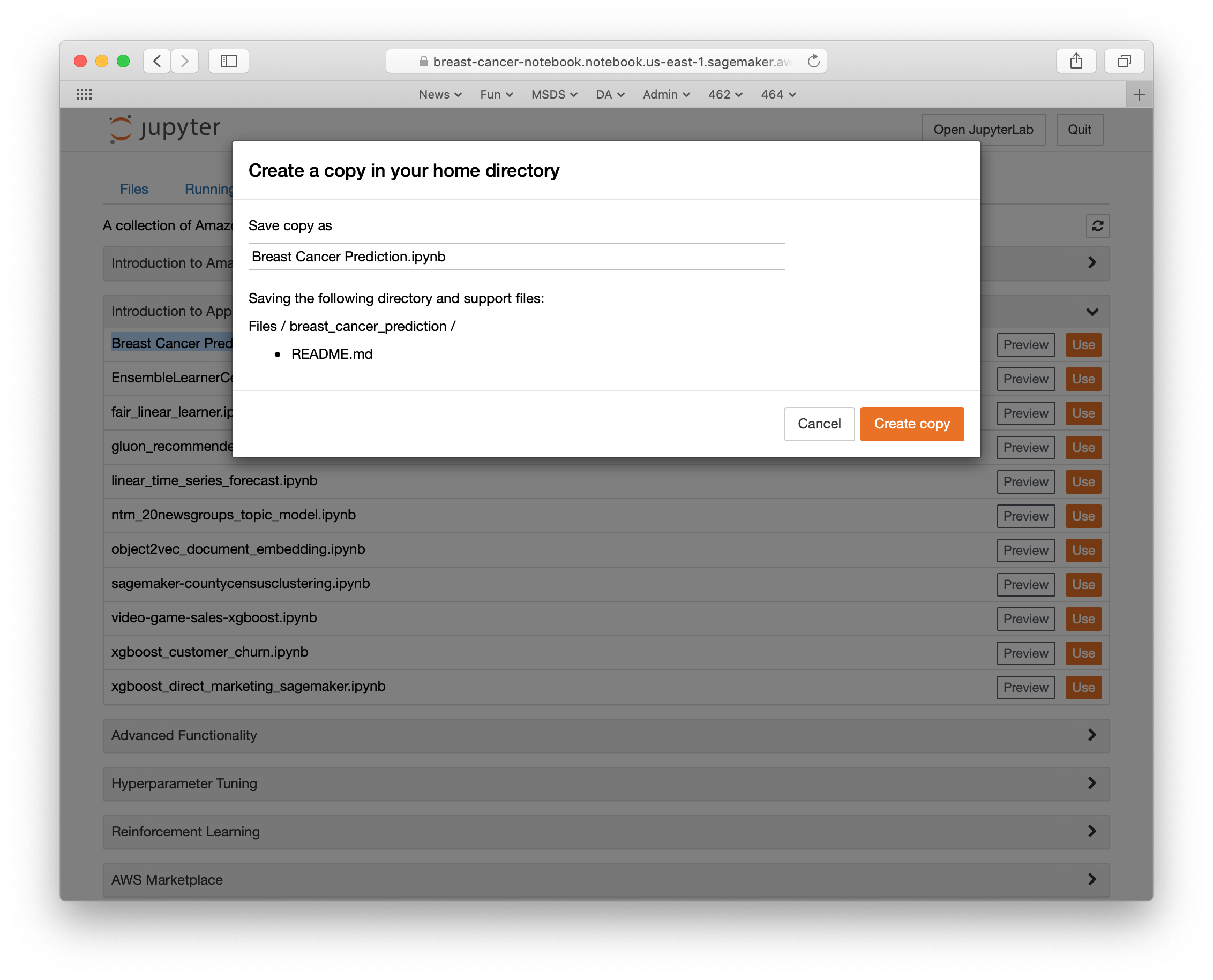
Task: Open the 462 bookmarks dropdown
Action: click(x=725, y=94)
